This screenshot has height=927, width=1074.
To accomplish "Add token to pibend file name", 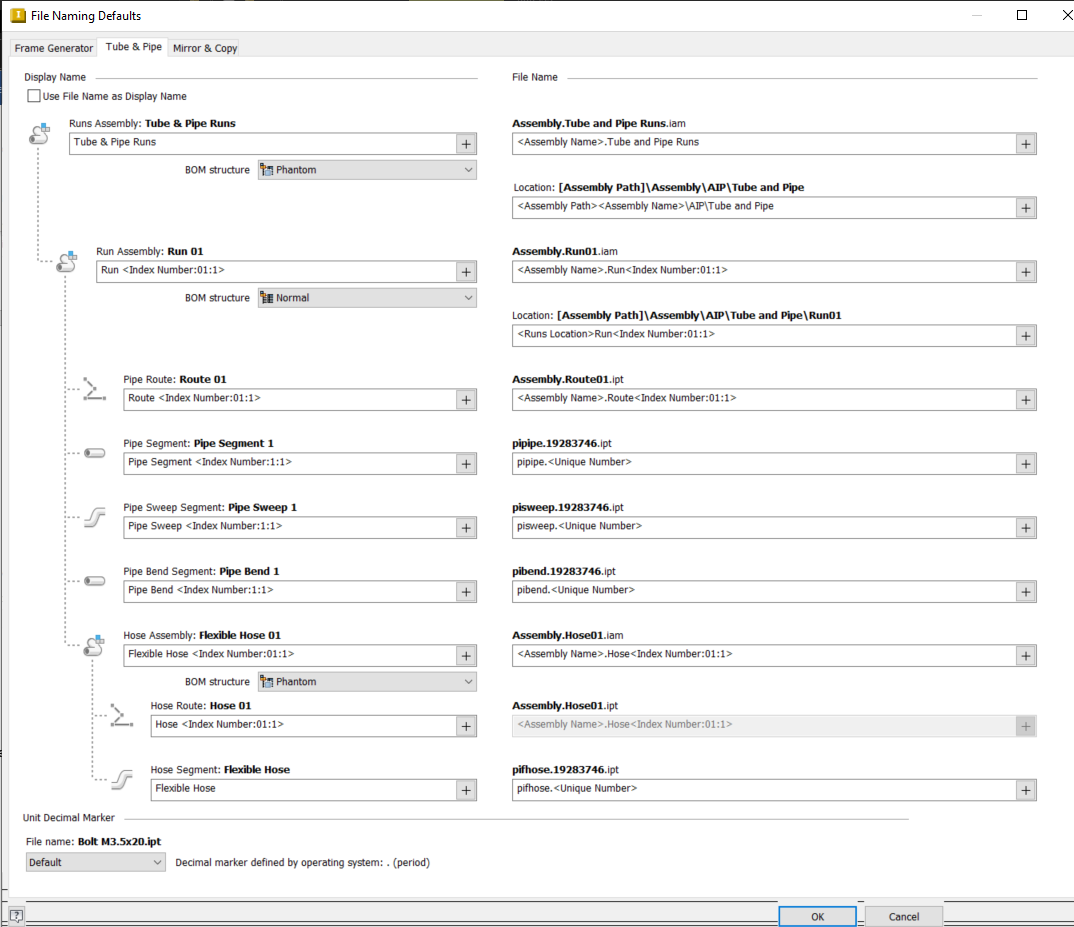I will 1025,592.
